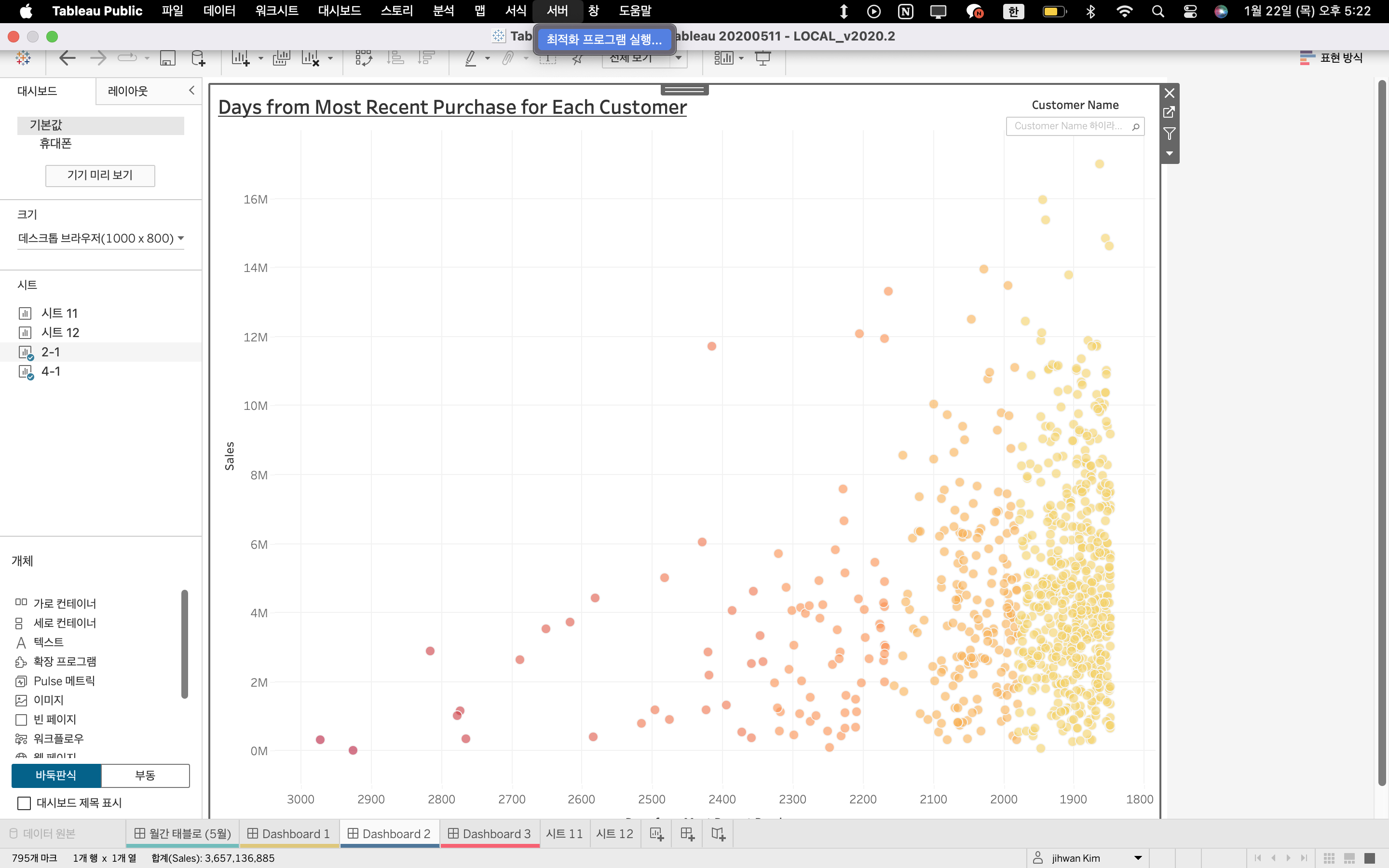Click the Presentation mode icon

763,58
